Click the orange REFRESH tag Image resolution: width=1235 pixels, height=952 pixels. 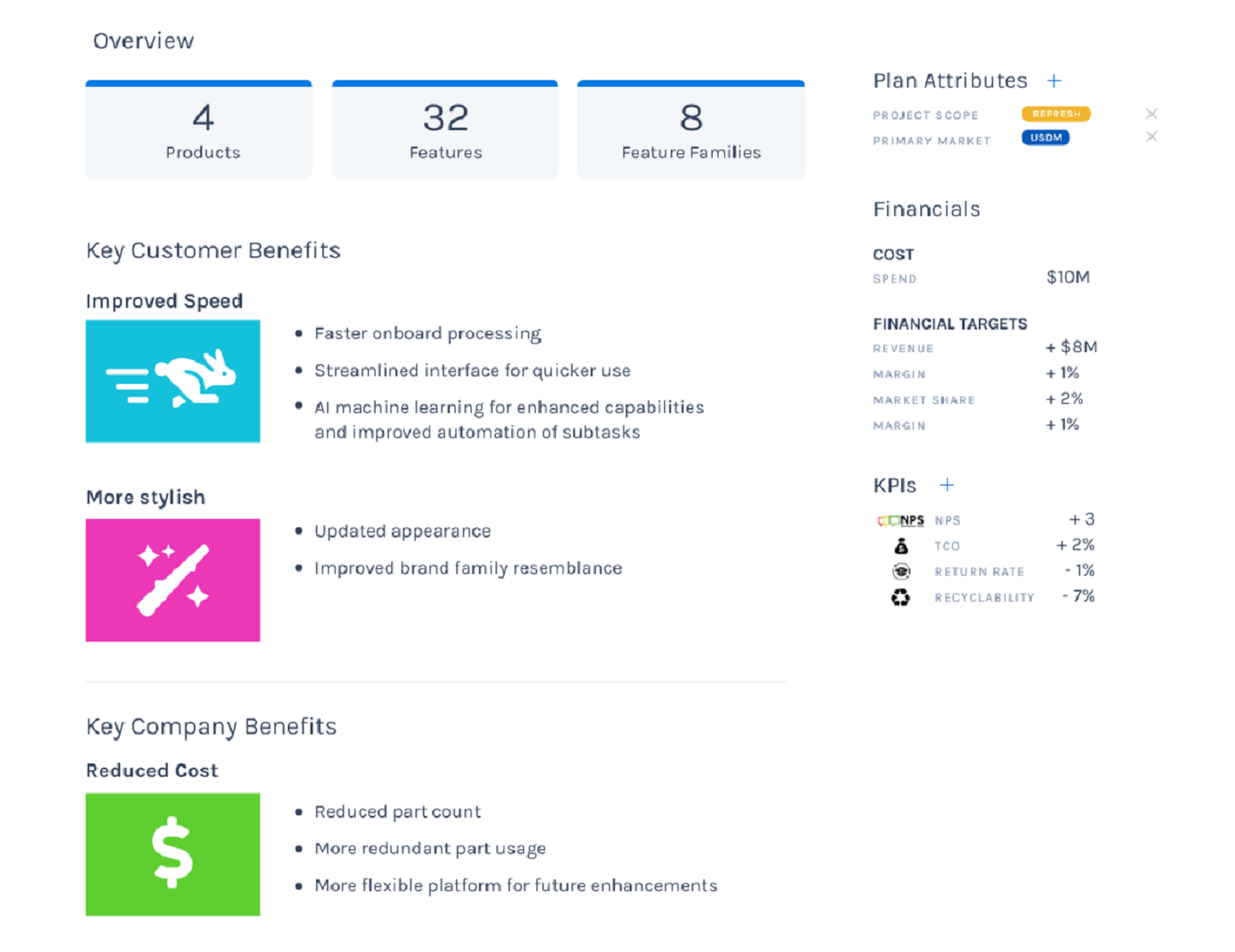coord(1056,114)
